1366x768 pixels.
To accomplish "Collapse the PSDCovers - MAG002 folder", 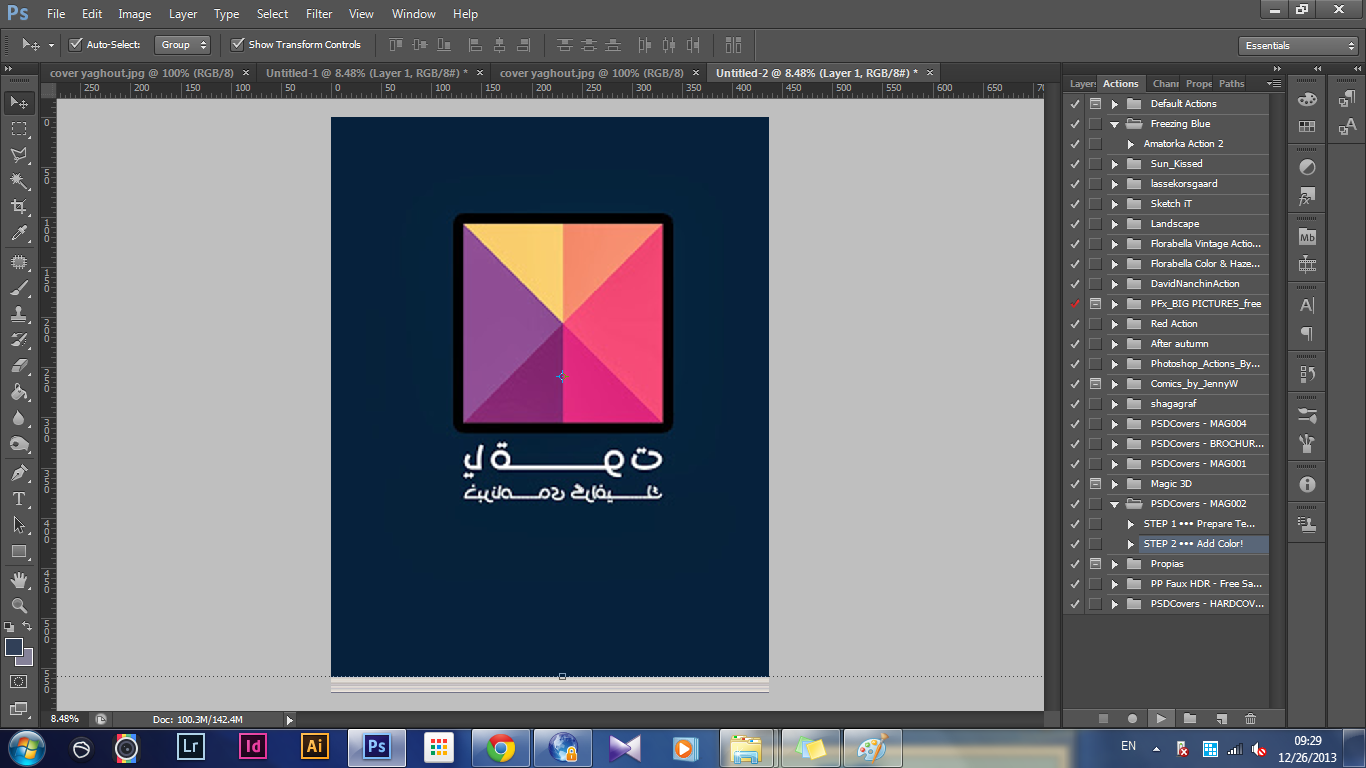I will tap(1114, 504).
